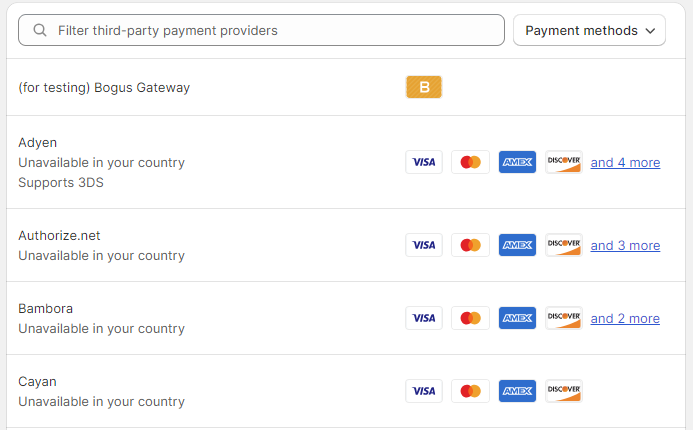This screenshot has height=430, width=693.
Task: Select the Cayan provider name
Action: tap(37, 381)
